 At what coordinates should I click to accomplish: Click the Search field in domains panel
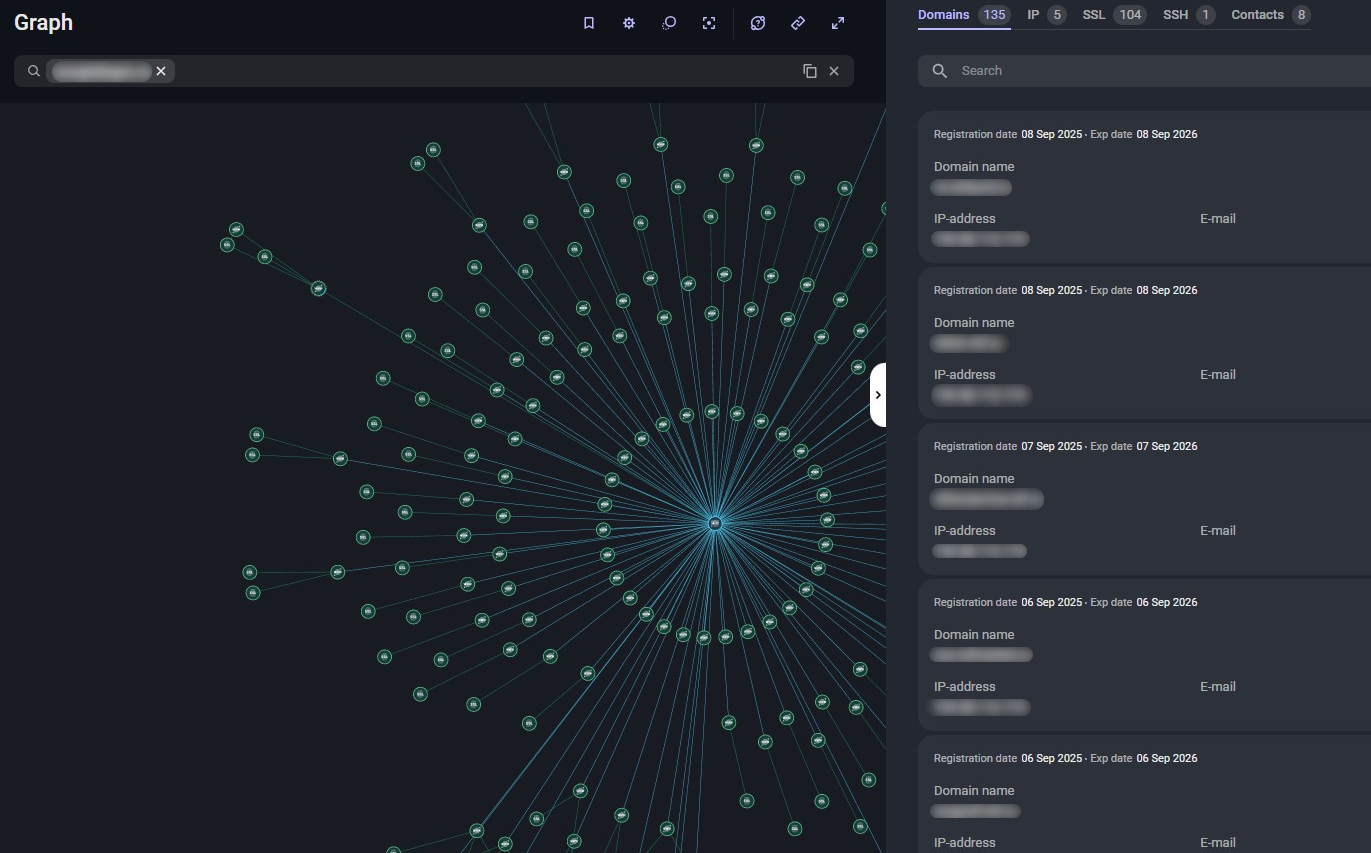pyautogui.click(x=1150, y=71)
